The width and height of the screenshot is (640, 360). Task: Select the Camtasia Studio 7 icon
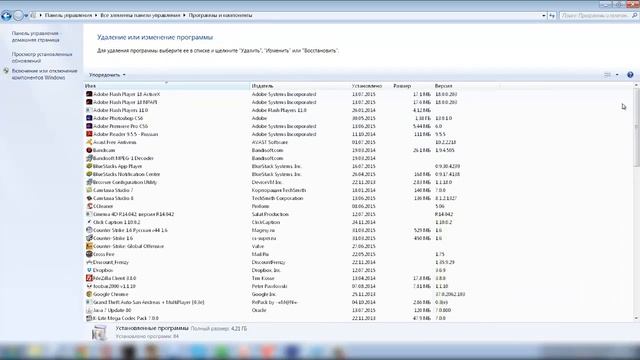tap(89, 190)
